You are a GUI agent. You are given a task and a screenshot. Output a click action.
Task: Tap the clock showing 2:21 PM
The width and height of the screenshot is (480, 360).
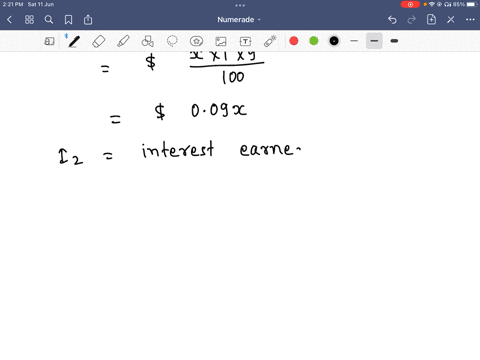(x=13, y=4)
